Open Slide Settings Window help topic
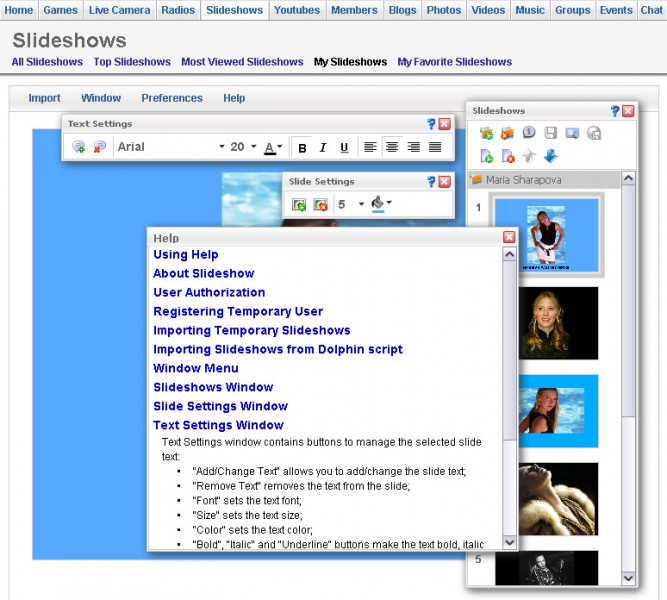Viewport: 667px width, 600px height. tap(220, 406)
